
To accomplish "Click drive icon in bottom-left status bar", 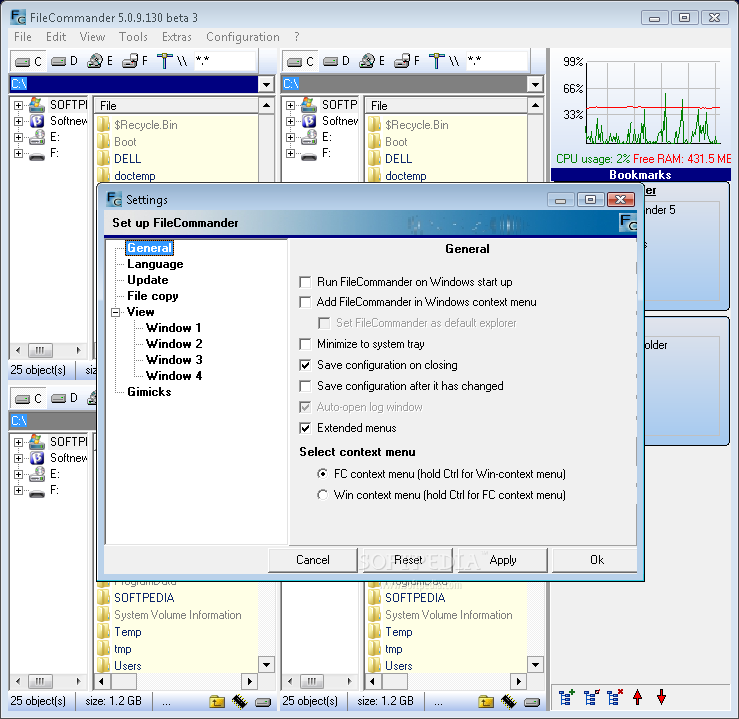I will click(x=263, y=703).
